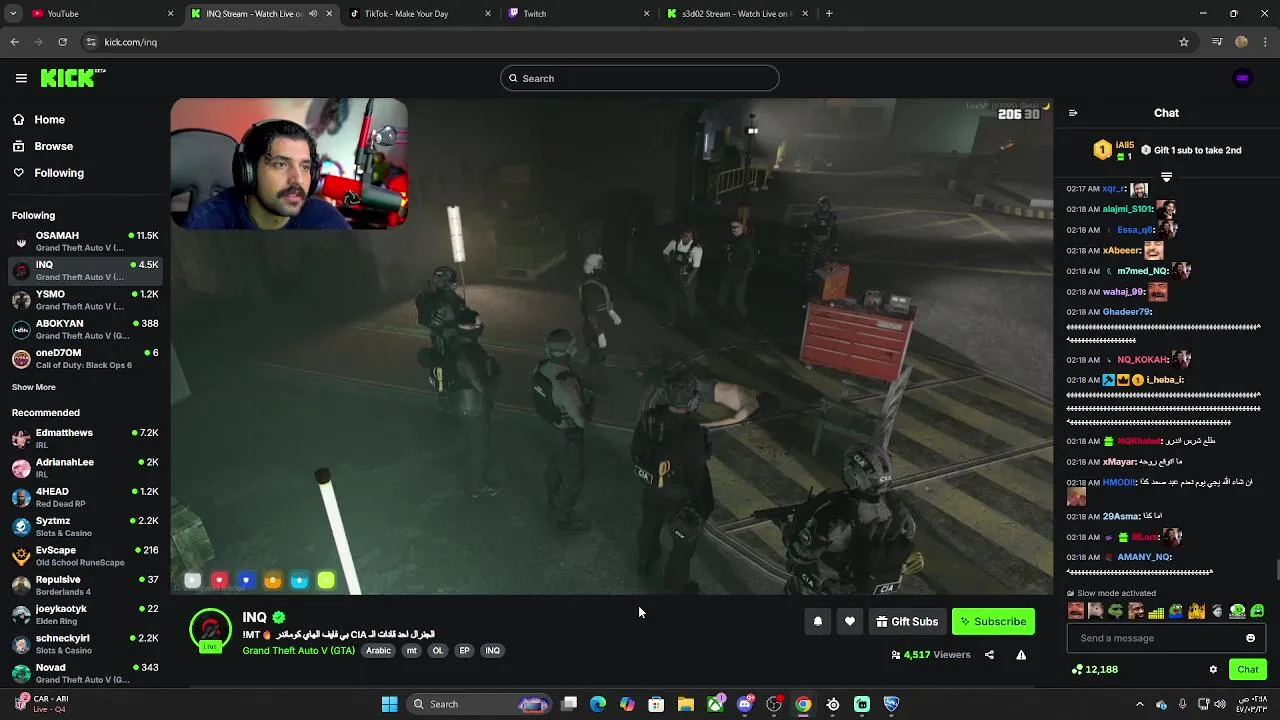The image size is (1280, 720).
Task: Open ABOKYAN channel in sidebar
Action: pos(85,329)
